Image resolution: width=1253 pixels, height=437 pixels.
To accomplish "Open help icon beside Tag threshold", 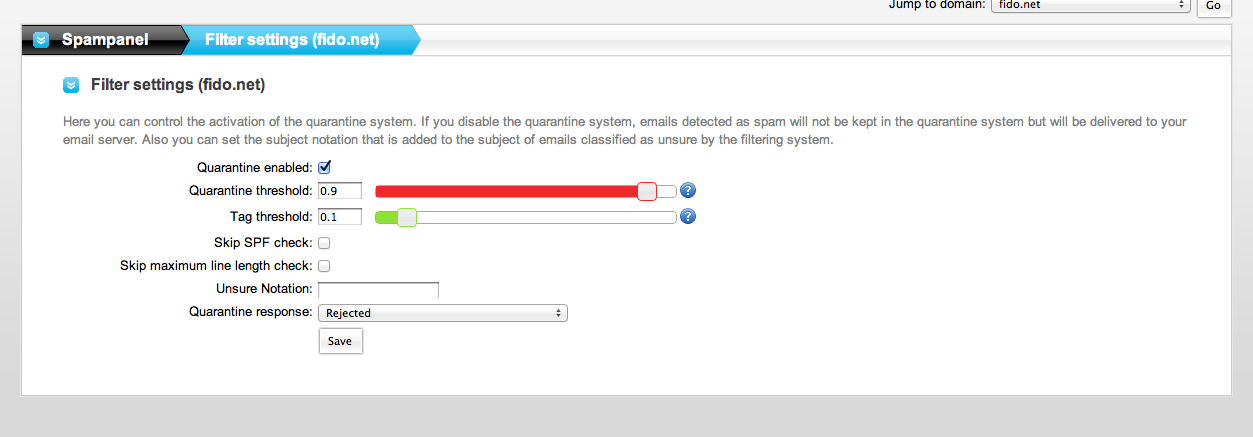I will click(x=688, y=216).
